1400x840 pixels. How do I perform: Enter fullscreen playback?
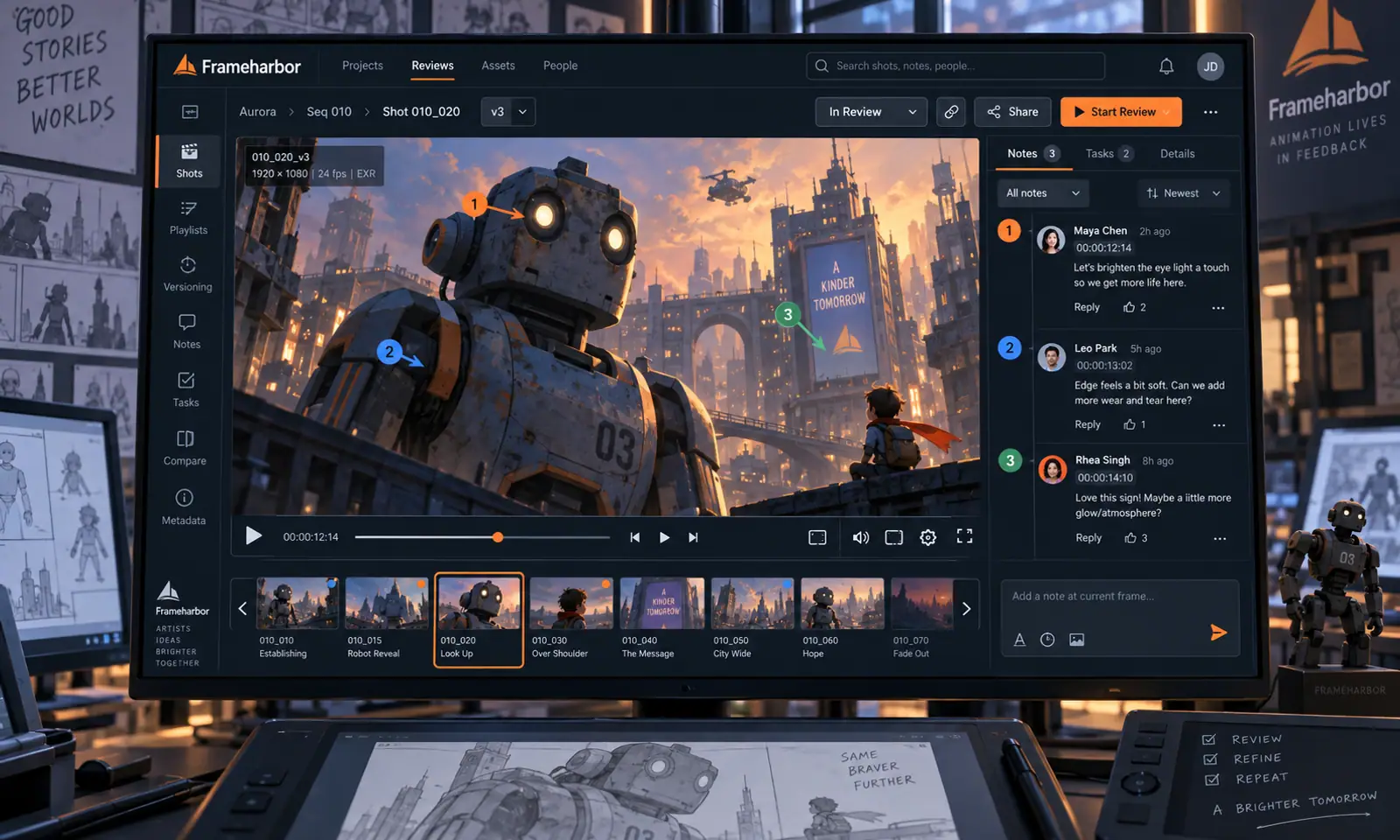click(x=964, y=536)
